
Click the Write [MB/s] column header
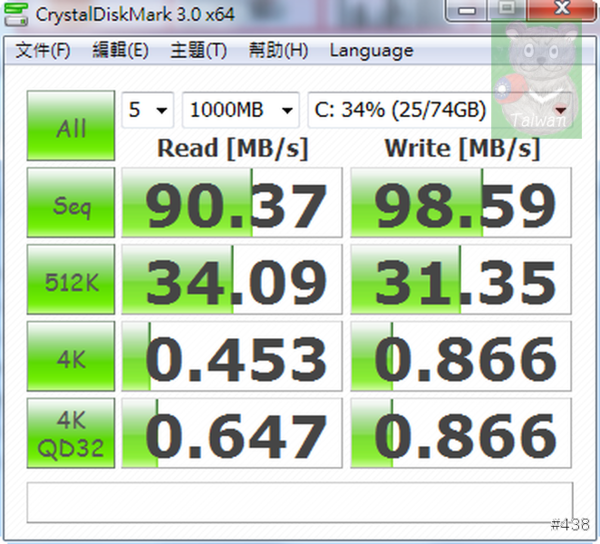click(x=462, y=148)
